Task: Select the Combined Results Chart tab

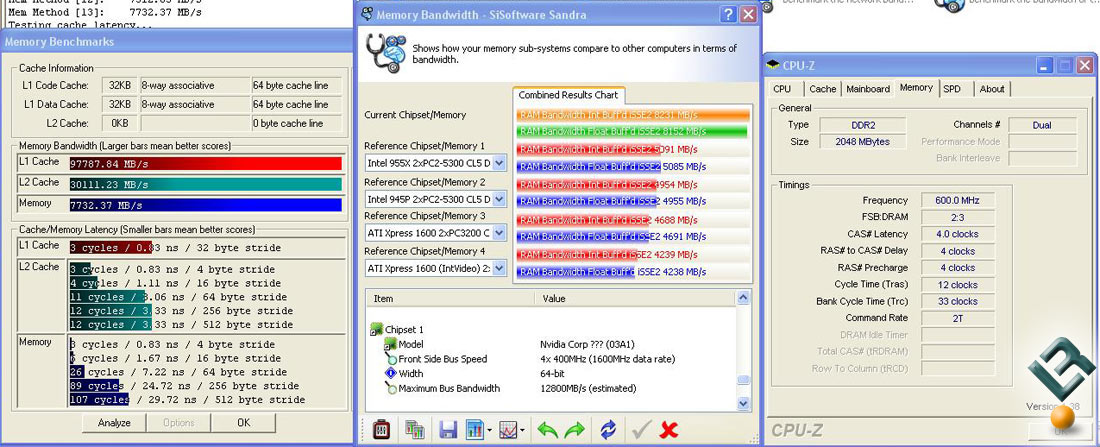Action: [568, 95]
